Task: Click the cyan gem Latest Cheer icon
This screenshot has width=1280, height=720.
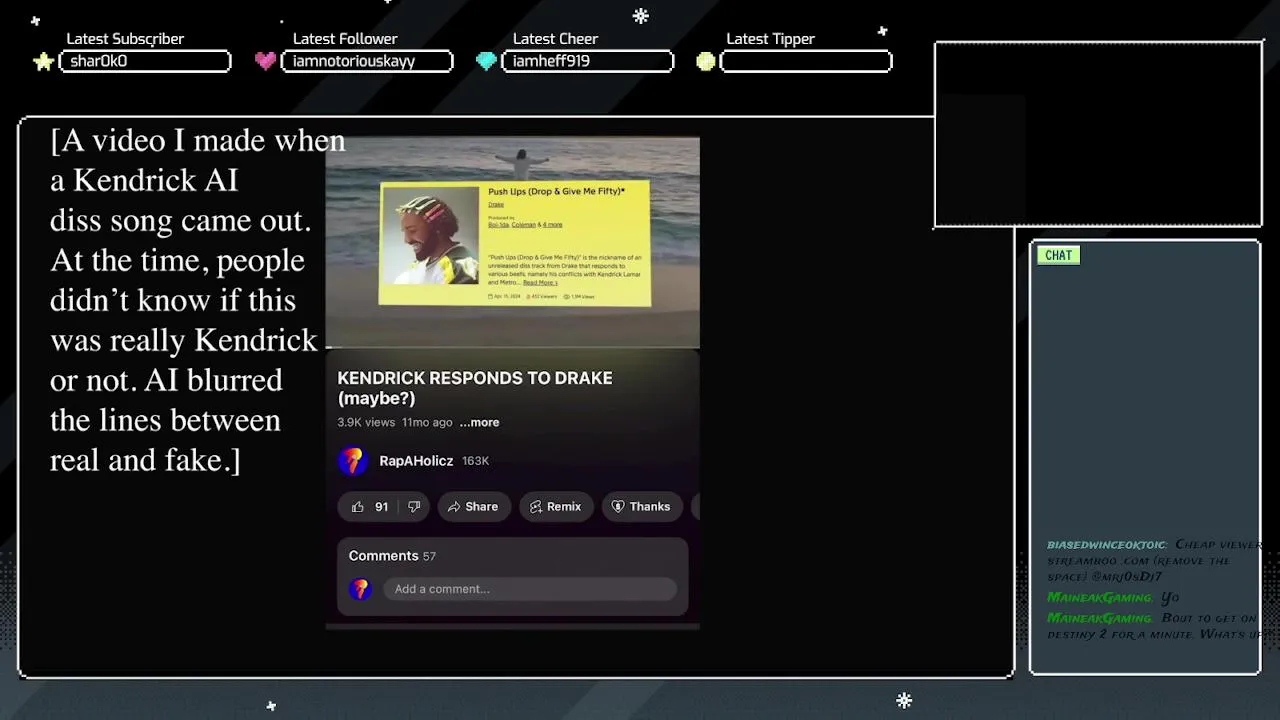Action: 486,61
